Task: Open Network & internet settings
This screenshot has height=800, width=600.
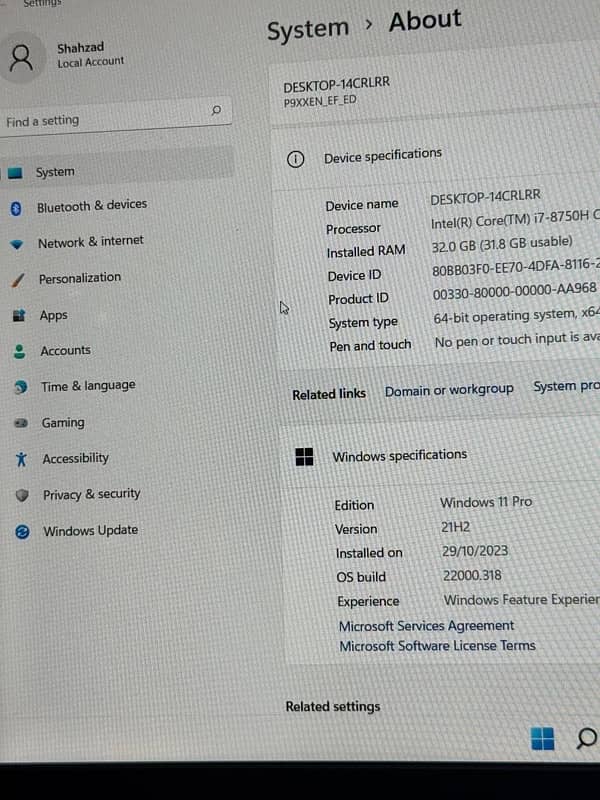Action: [91, 241]
